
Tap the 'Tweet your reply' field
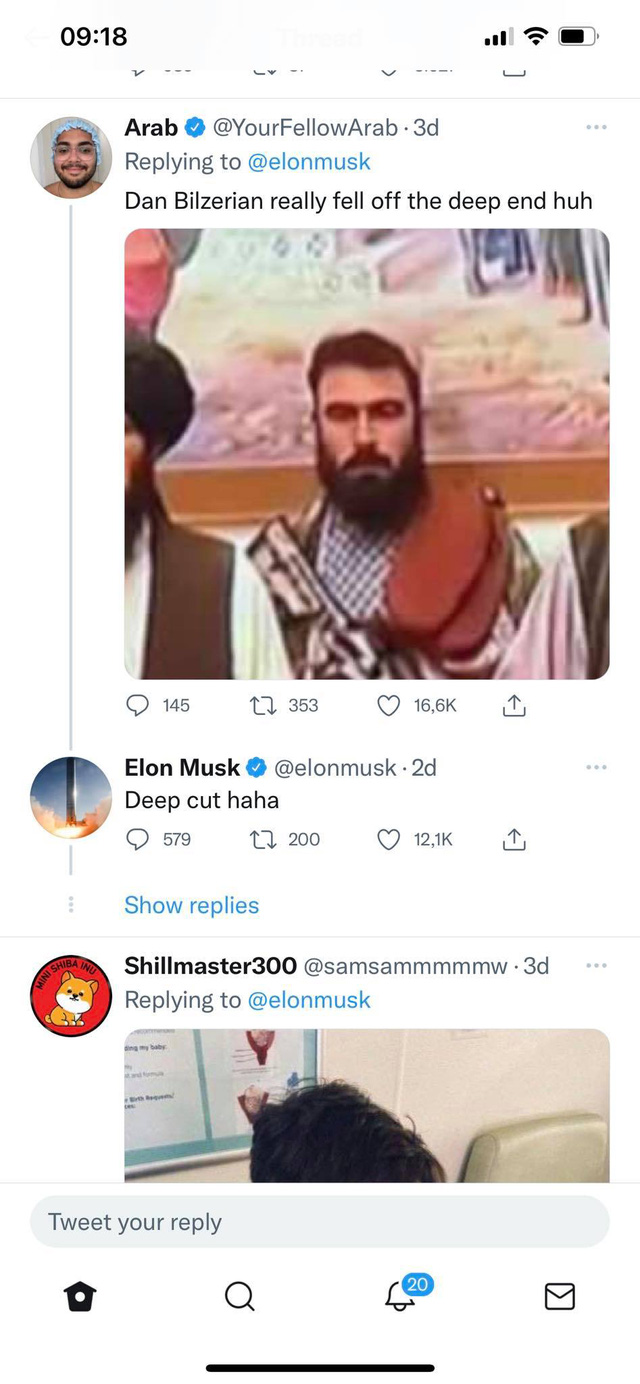tap(320, 1221)
